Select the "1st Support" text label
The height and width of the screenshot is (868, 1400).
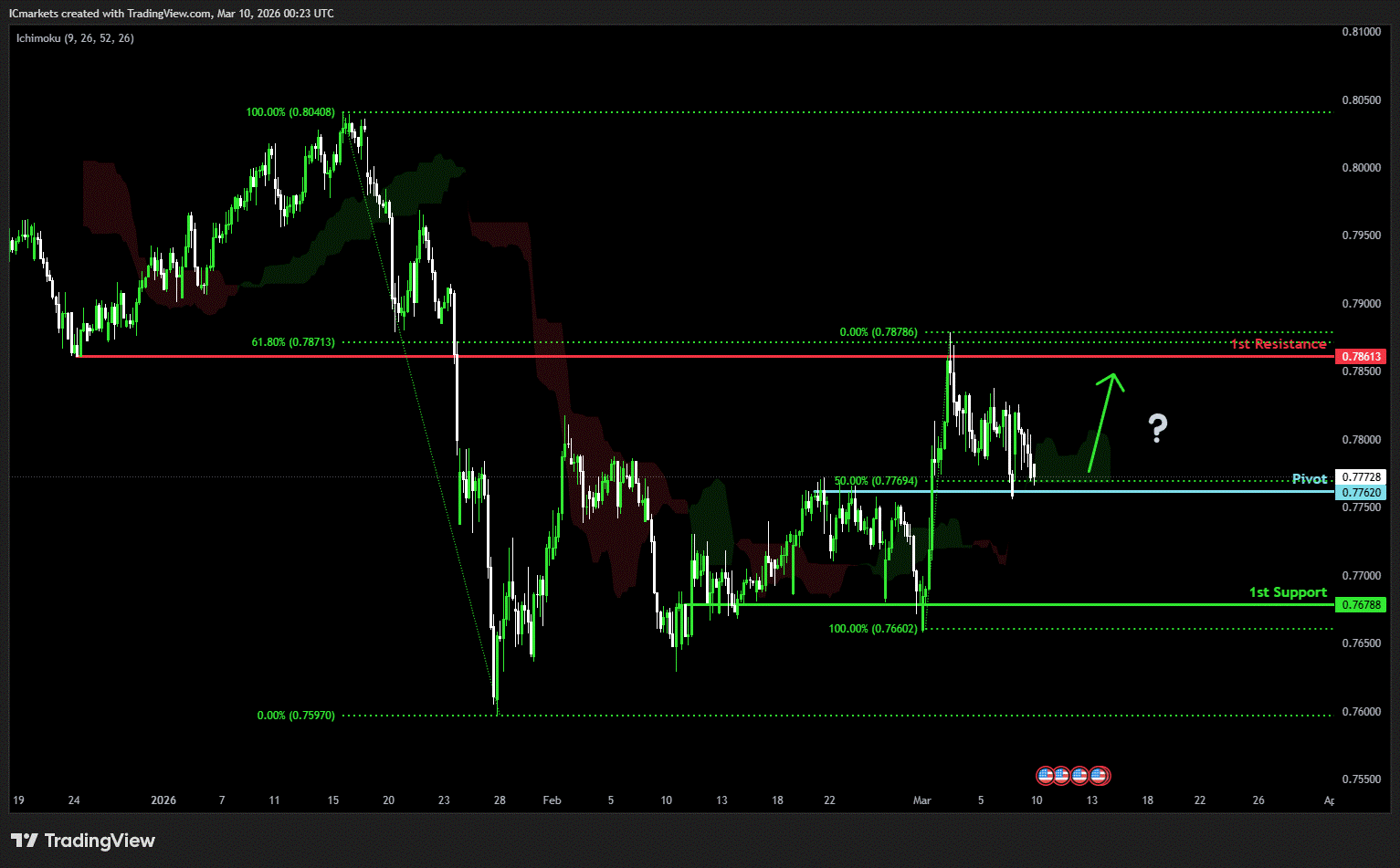pyautogui.click(x=1288, y=592)
